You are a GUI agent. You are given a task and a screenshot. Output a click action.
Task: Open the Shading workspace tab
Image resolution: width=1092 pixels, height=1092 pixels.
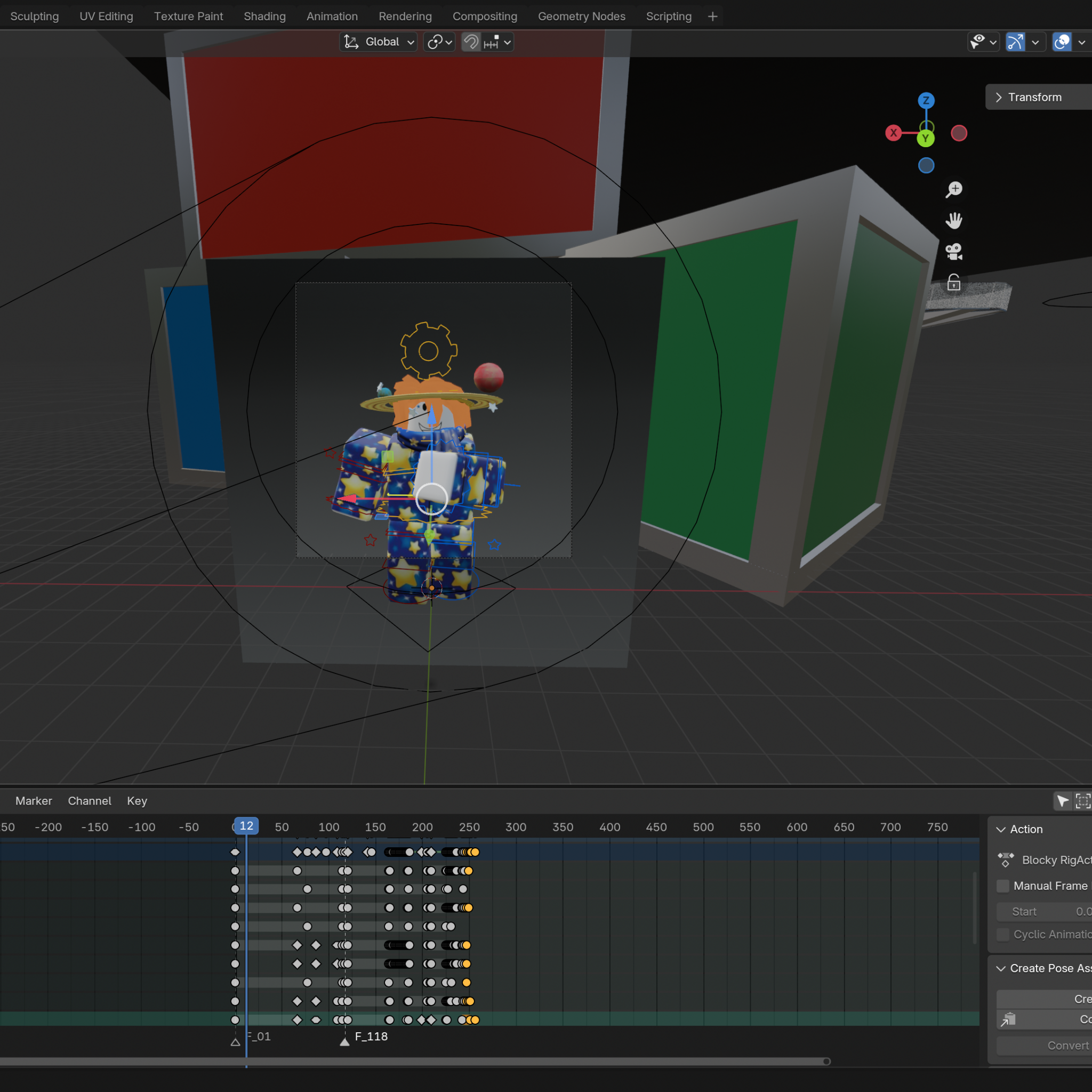tap(264, 17)
